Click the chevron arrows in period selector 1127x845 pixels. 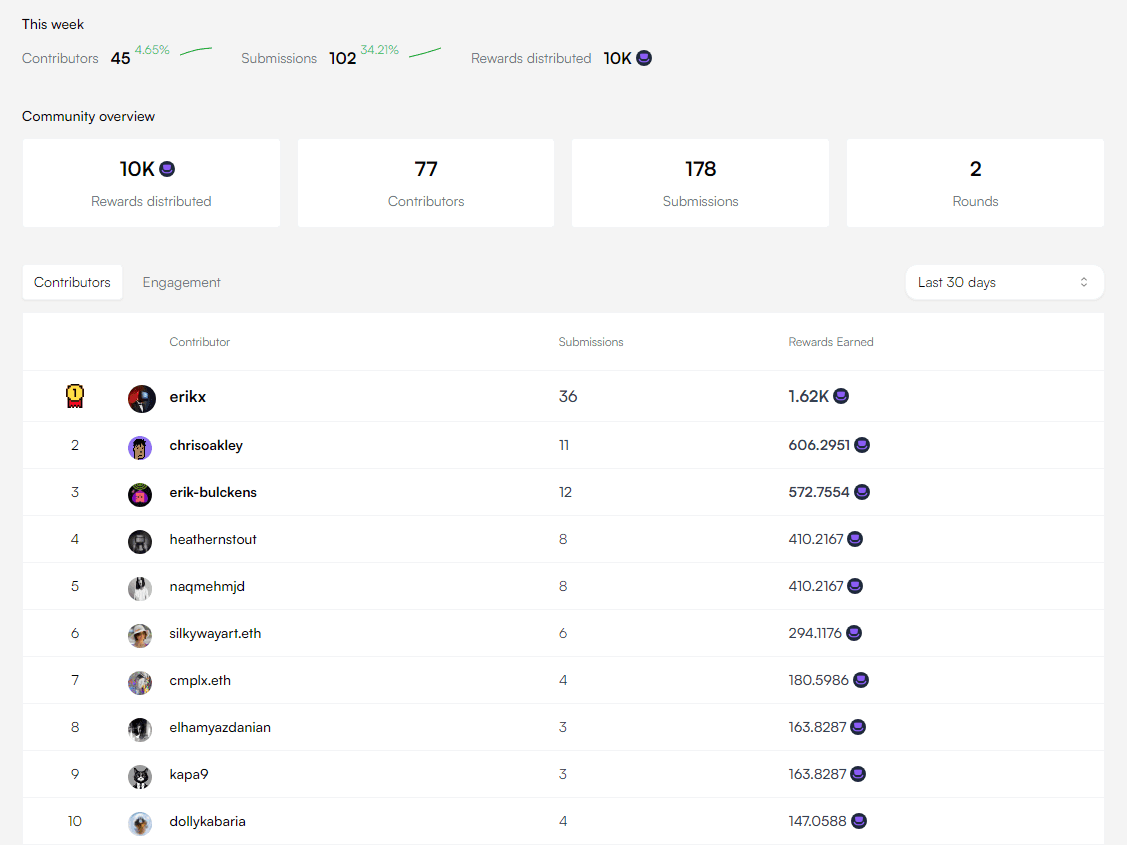coord(1083,282)
